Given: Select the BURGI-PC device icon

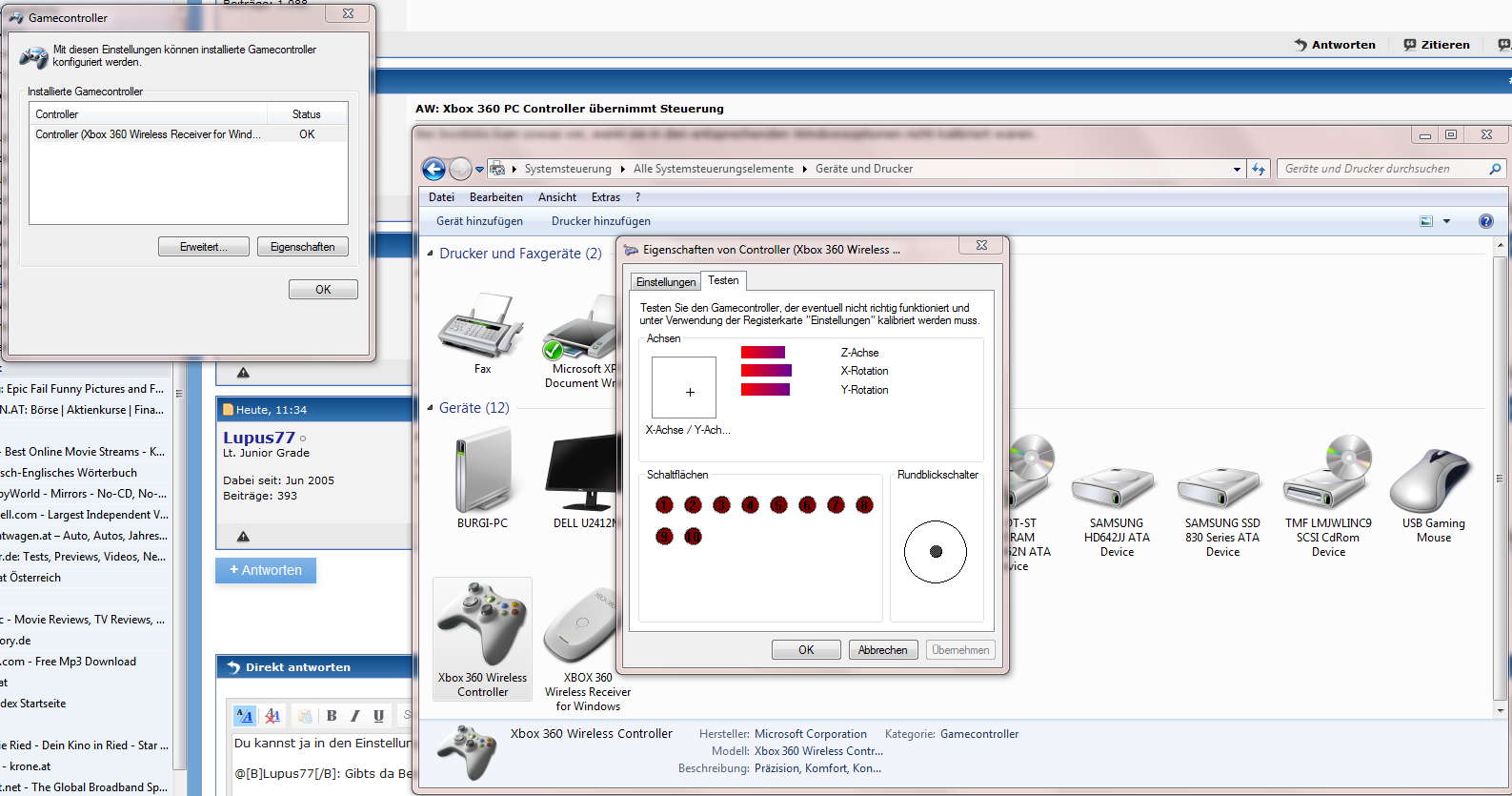Looking at the screenshot, I should [482, 479].
